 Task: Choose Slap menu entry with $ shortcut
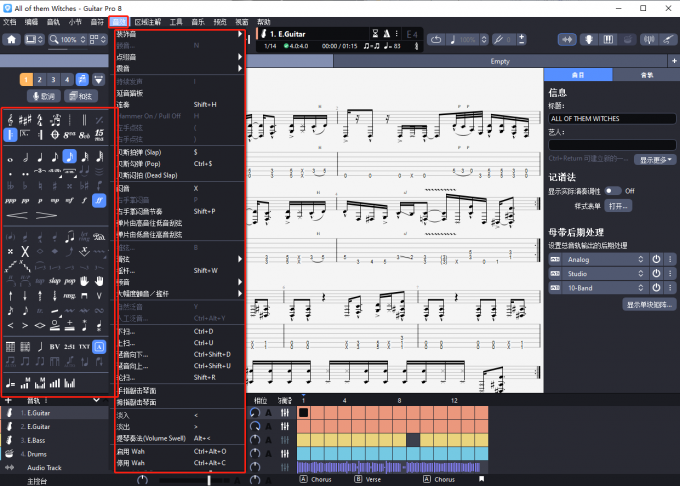click(180, 152)
